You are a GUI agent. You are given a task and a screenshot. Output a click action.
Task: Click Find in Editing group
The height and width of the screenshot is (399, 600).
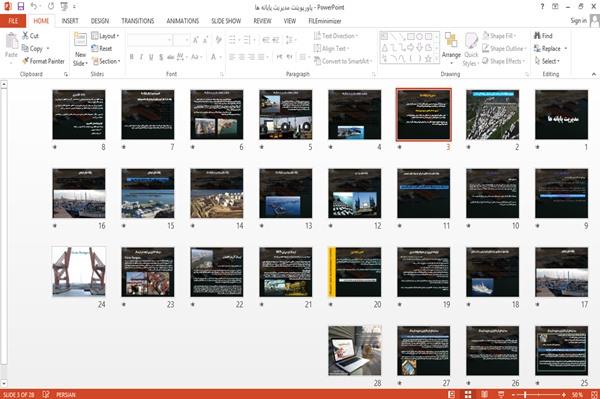[x=543, y=36]
